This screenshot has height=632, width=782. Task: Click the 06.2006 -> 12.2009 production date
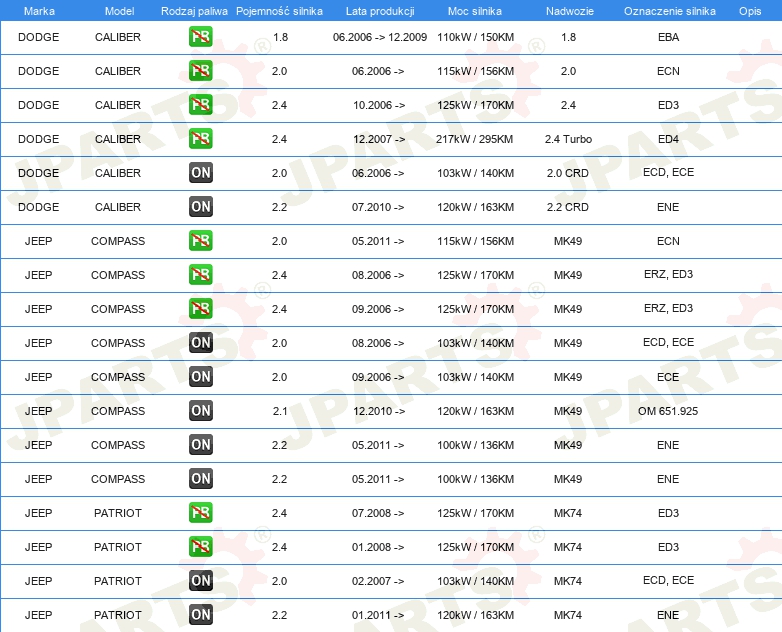379,37
